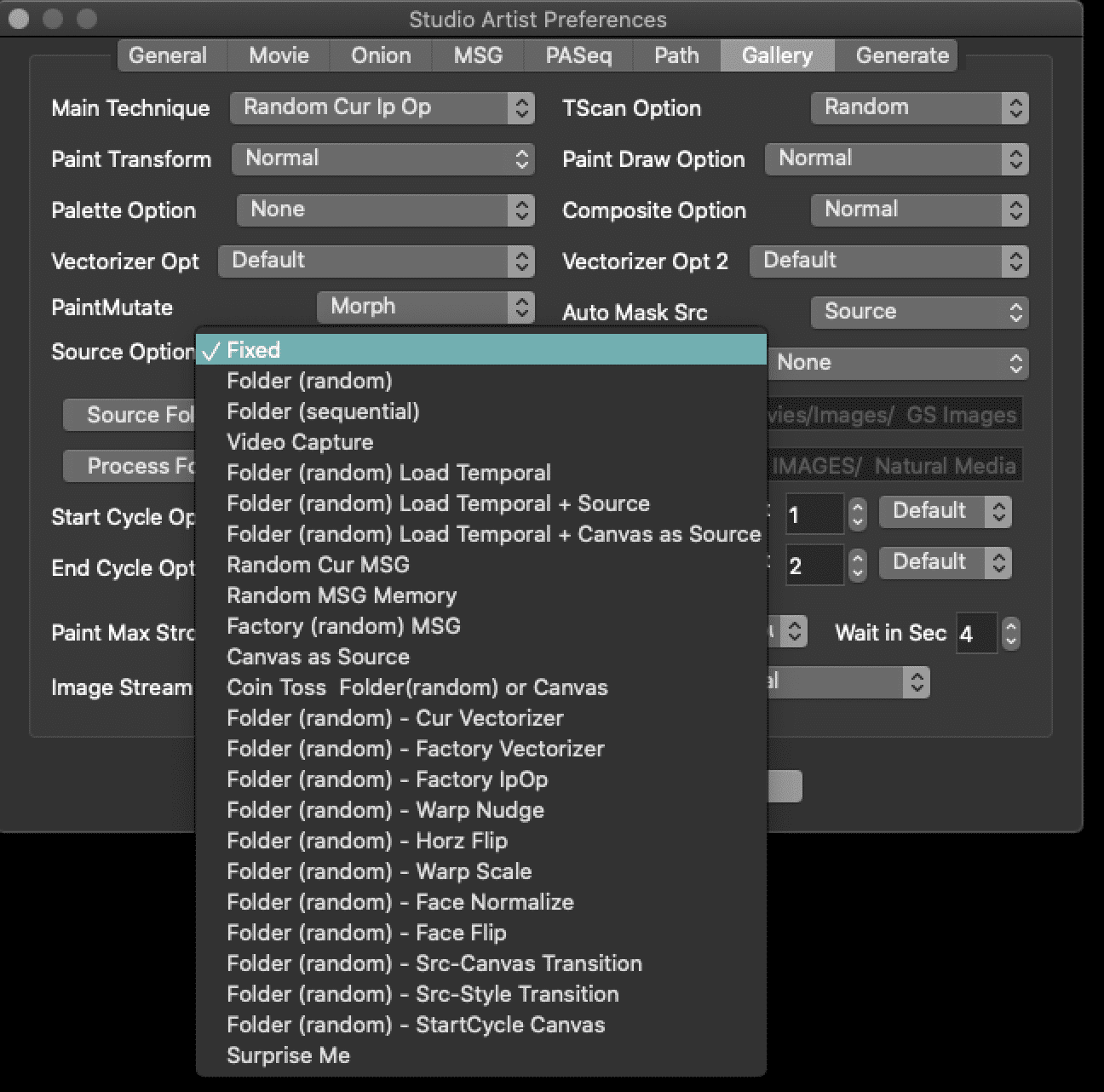This screenshot has height=1092, width=1104.
Task: Open the Auto Mask Src dropdown
Action: 919,312
